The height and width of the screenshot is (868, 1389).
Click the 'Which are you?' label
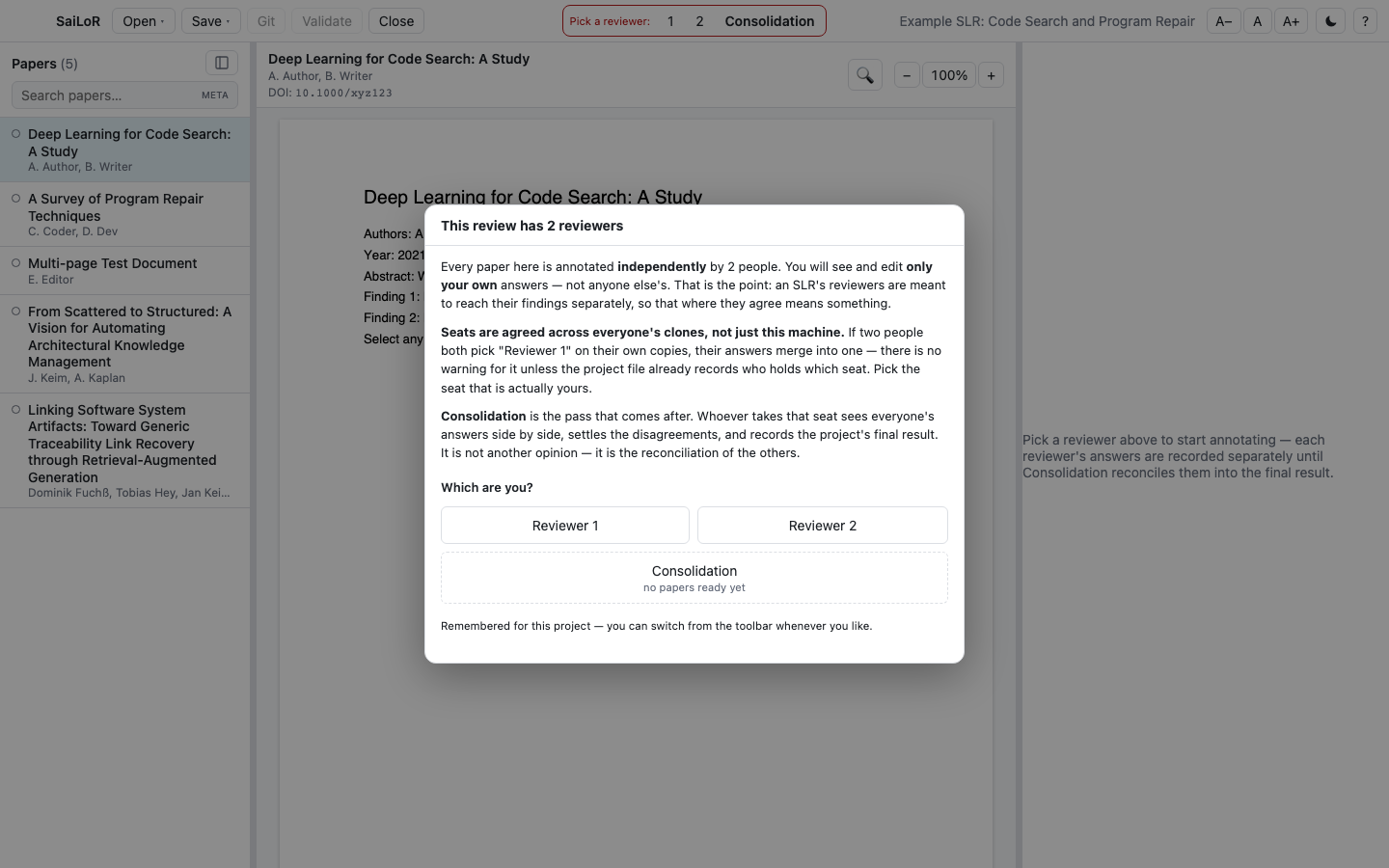487,487
